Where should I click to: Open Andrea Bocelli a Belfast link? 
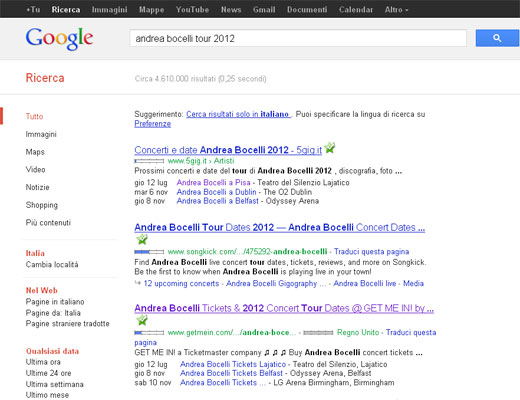pos(218,201)
